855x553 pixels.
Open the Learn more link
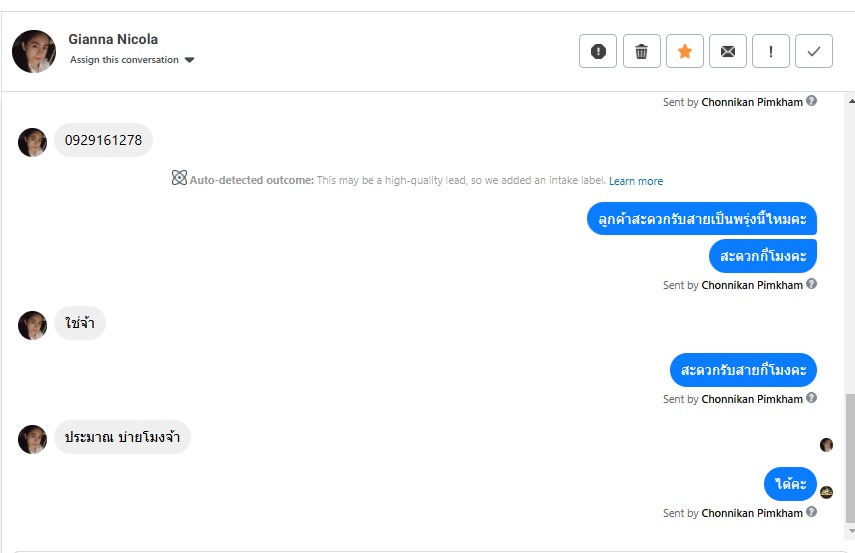click(x=636, y=181)
